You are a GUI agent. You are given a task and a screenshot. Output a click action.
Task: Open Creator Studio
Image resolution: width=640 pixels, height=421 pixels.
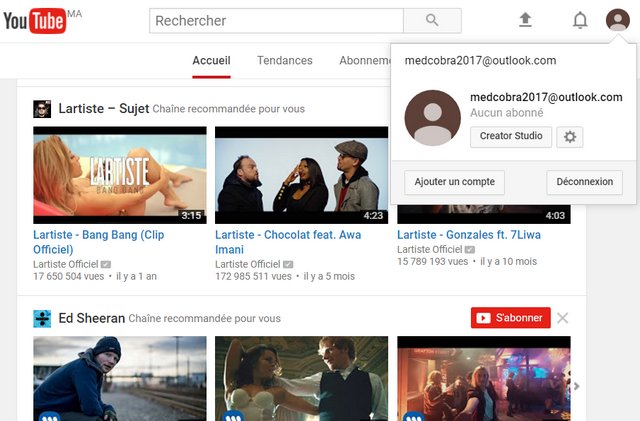coord(511,137)
